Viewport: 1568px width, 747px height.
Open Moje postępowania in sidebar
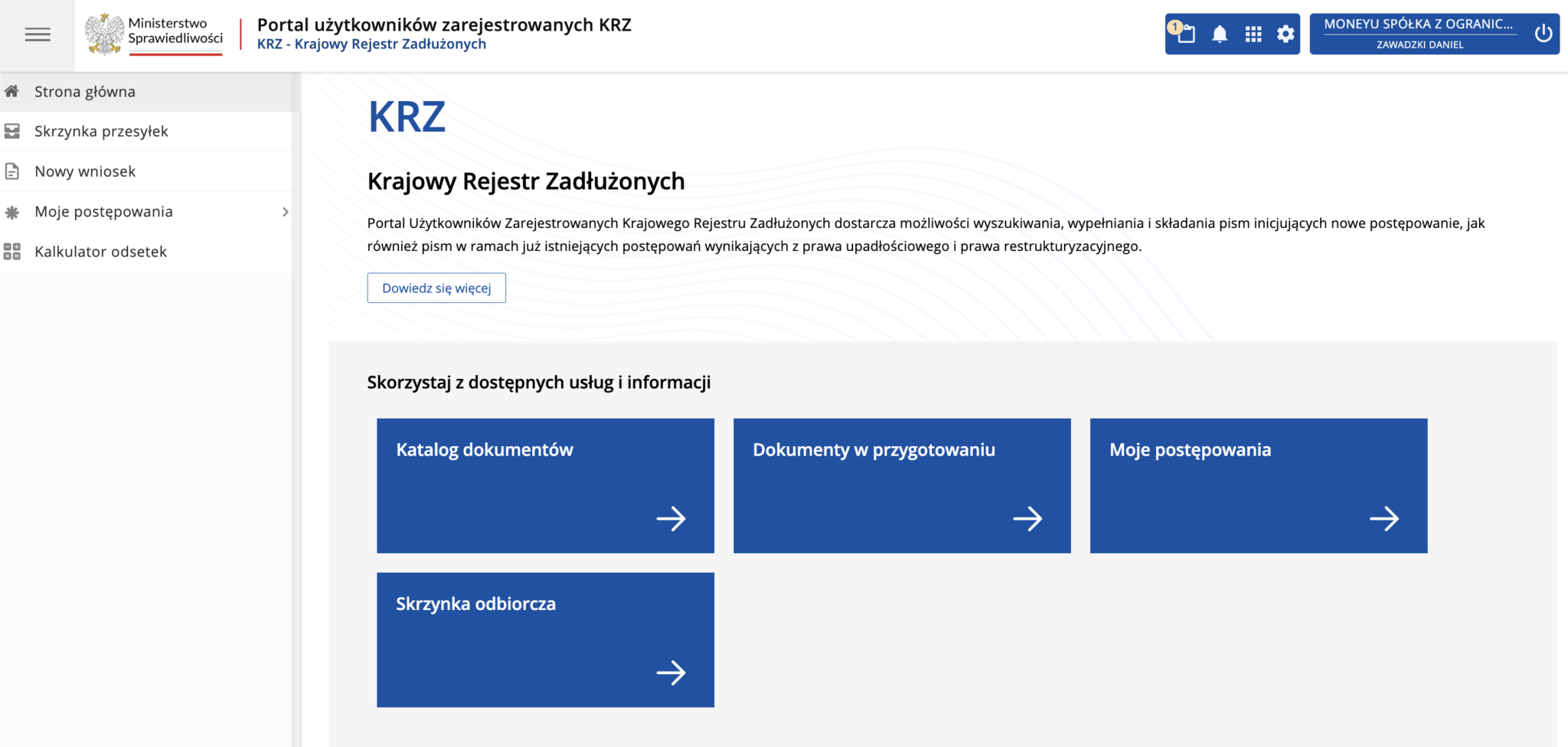point(145,212)
